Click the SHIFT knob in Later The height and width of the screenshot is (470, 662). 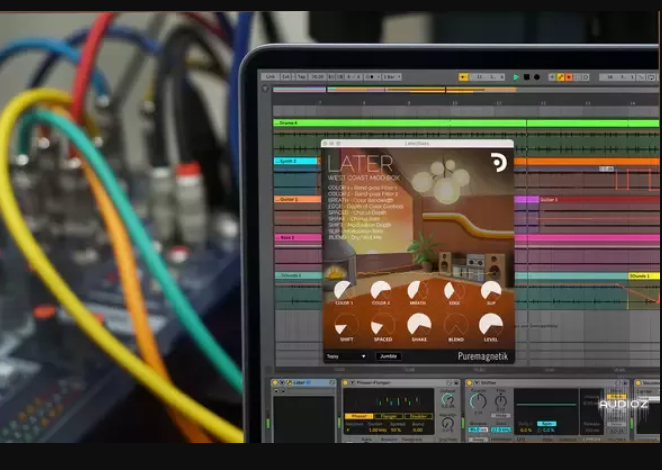[346, 325]
